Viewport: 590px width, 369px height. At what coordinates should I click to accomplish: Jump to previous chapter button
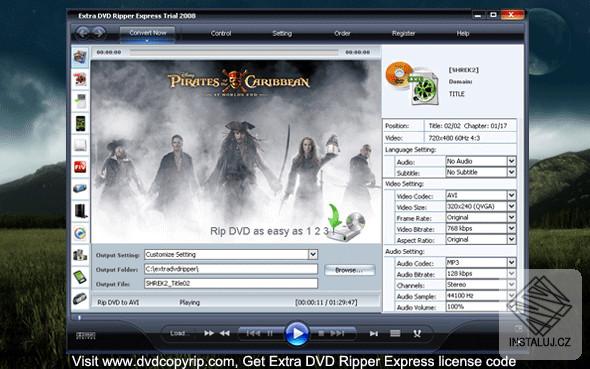(253, 333)
